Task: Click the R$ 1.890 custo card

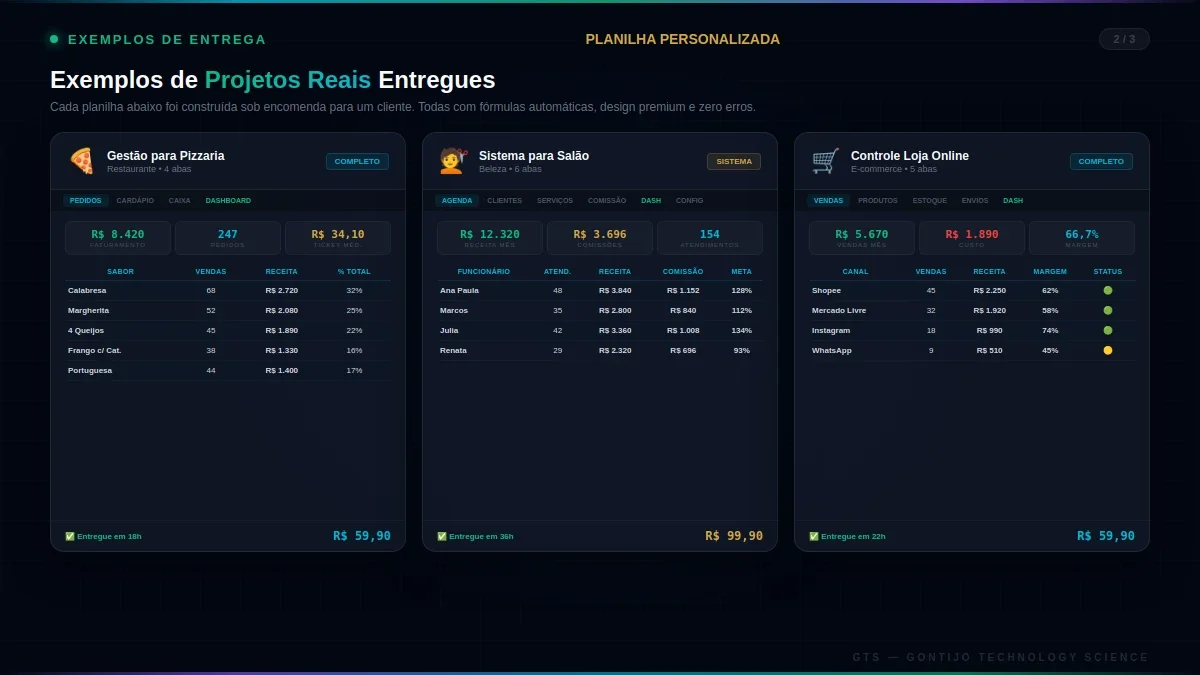Action: click(x=972, y=238)
